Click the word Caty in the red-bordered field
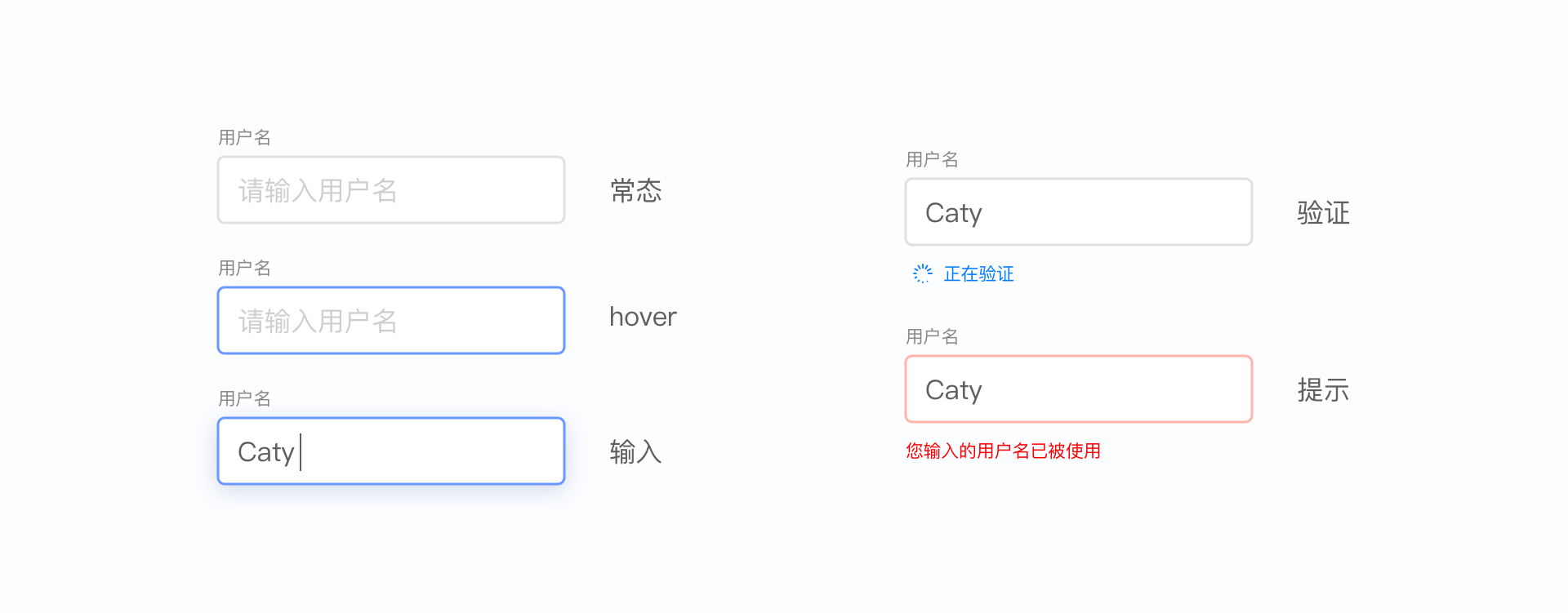Screen dimensions: 1568x613 pyautogui.click(x=953, y=390)
